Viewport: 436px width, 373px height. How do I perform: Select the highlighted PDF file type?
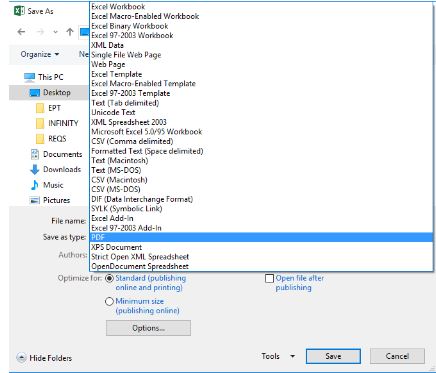click(262, 238)
